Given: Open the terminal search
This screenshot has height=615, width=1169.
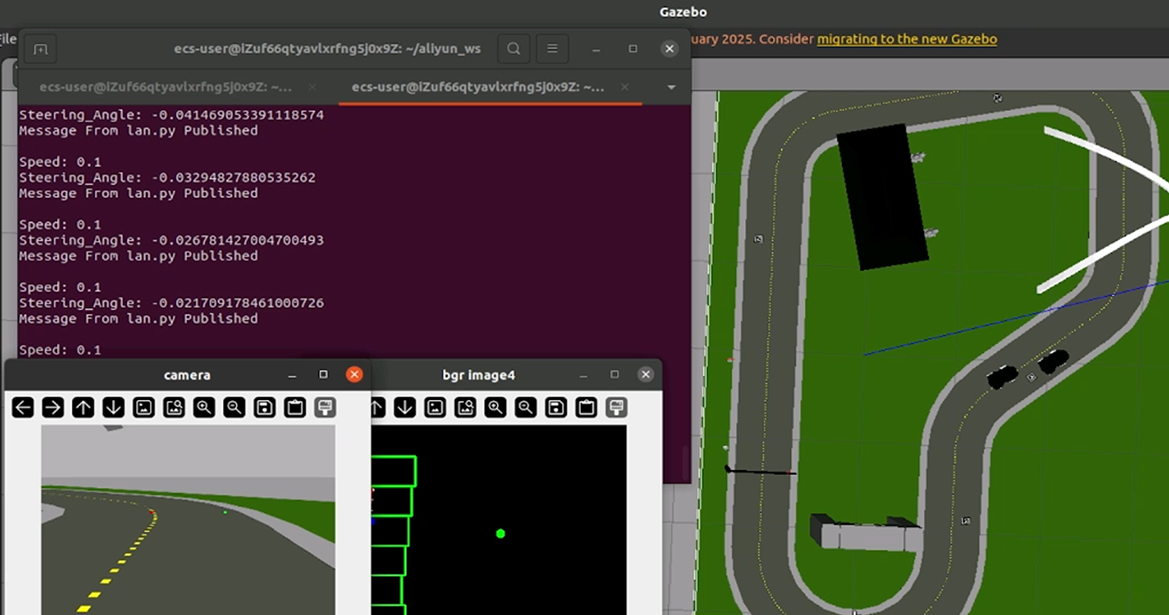Looking at the screenshot, I should point(513,48).
